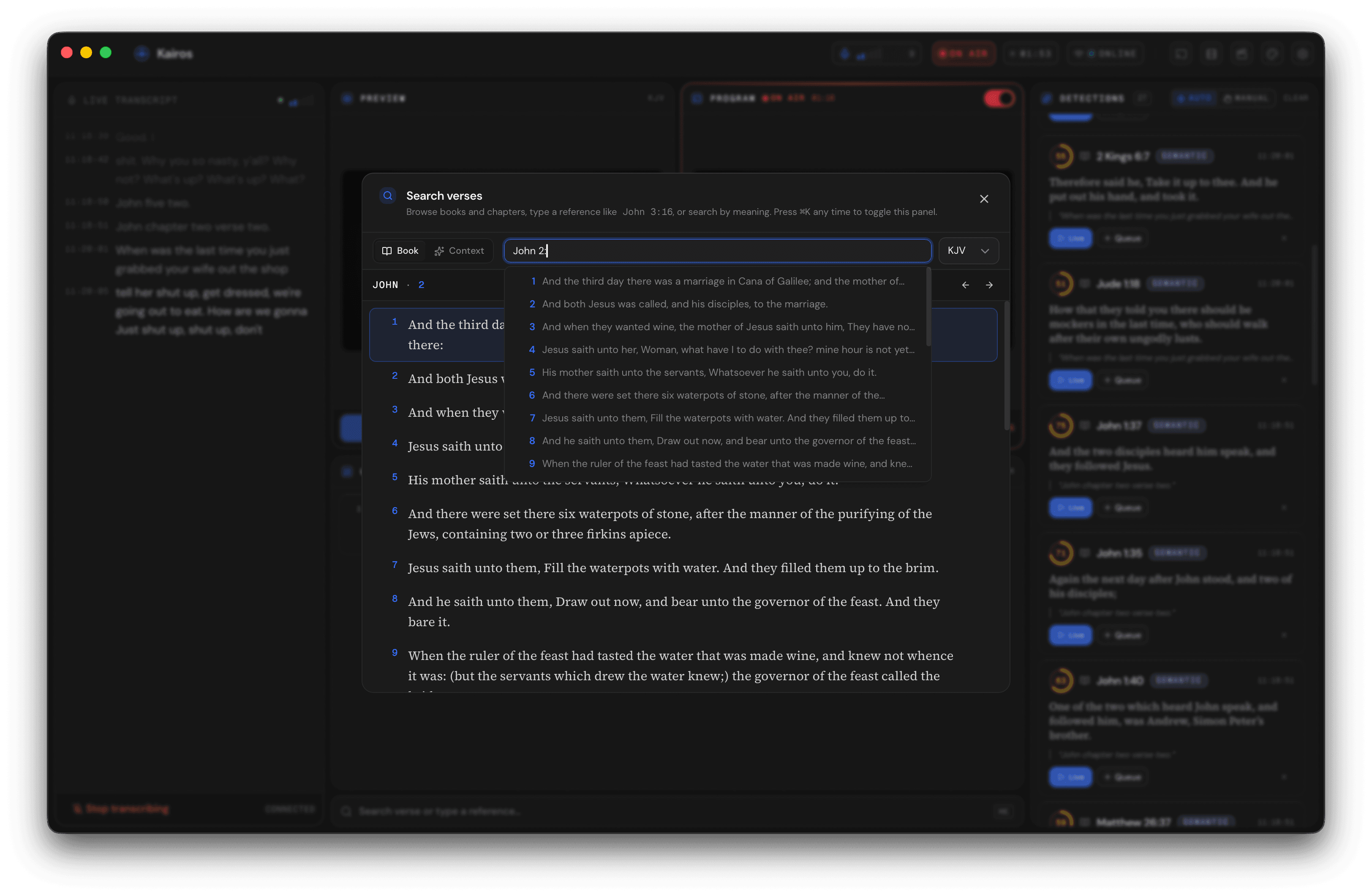Select verse 9 'knew not whence it was'

[683, 665]
